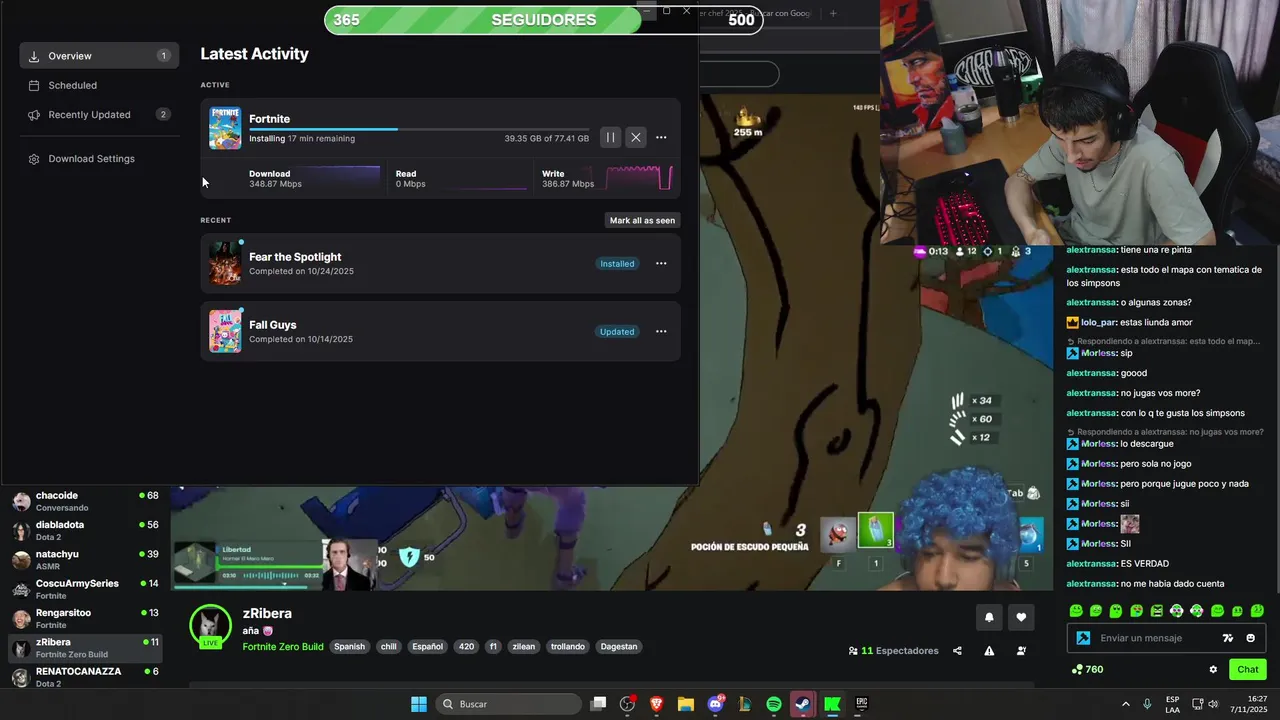Image resolution: width=1280 pixels, height=720 pixels.
Task: Send message with Chat button
Action: 1248,670
